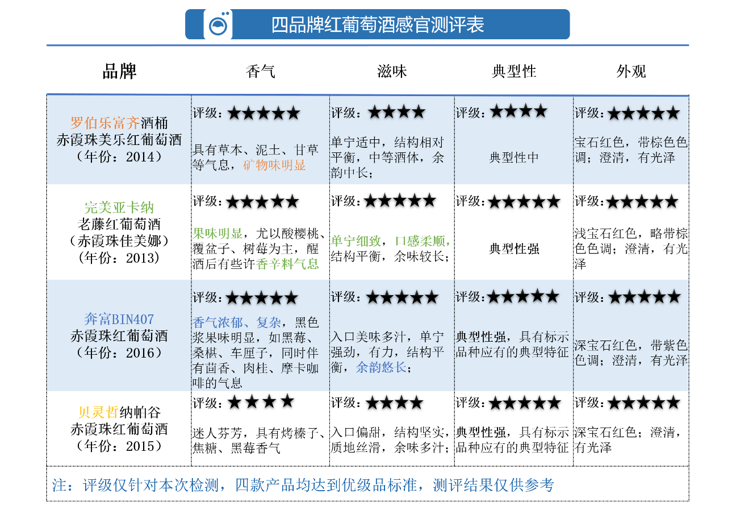
Task: Select the 香气 column header
Action: [261, 71]
